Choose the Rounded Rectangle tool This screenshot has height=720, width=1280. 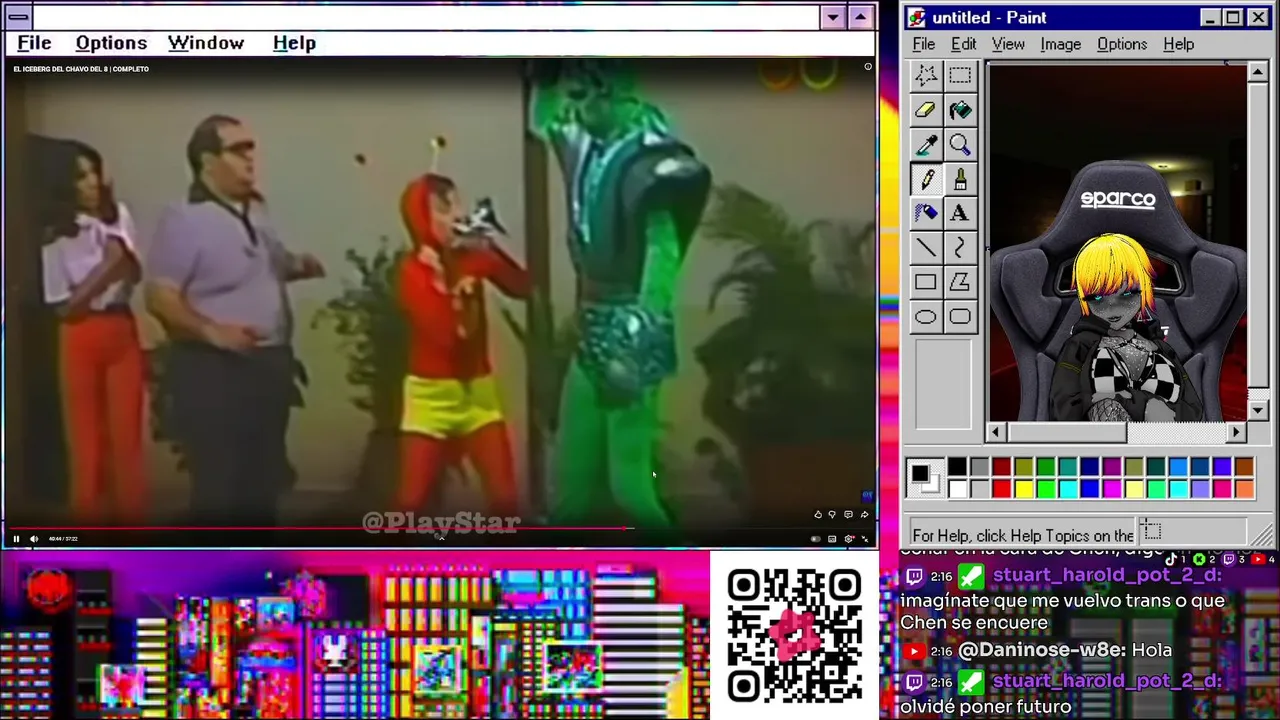click(960, 317)
